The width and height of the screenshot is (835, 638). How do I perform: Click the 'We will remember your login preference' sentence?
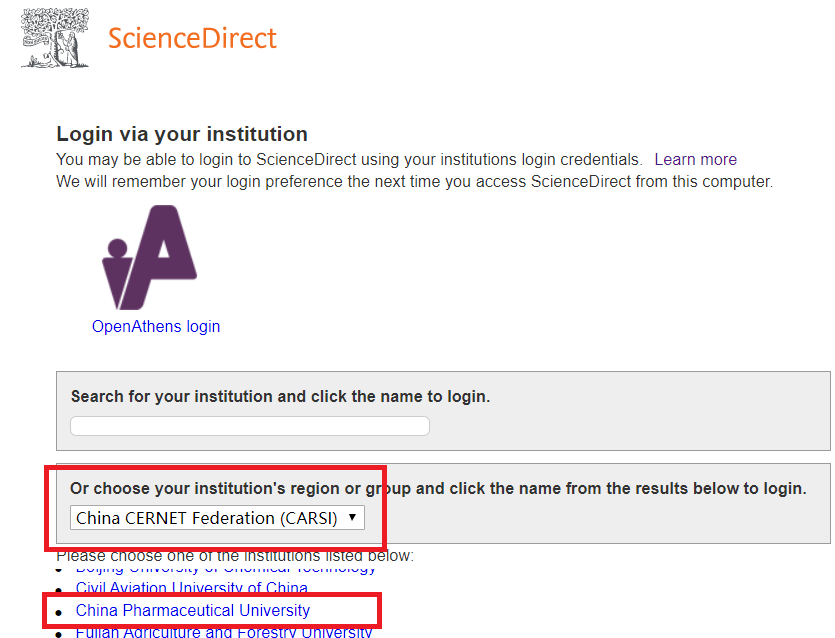tap(414, 181)
